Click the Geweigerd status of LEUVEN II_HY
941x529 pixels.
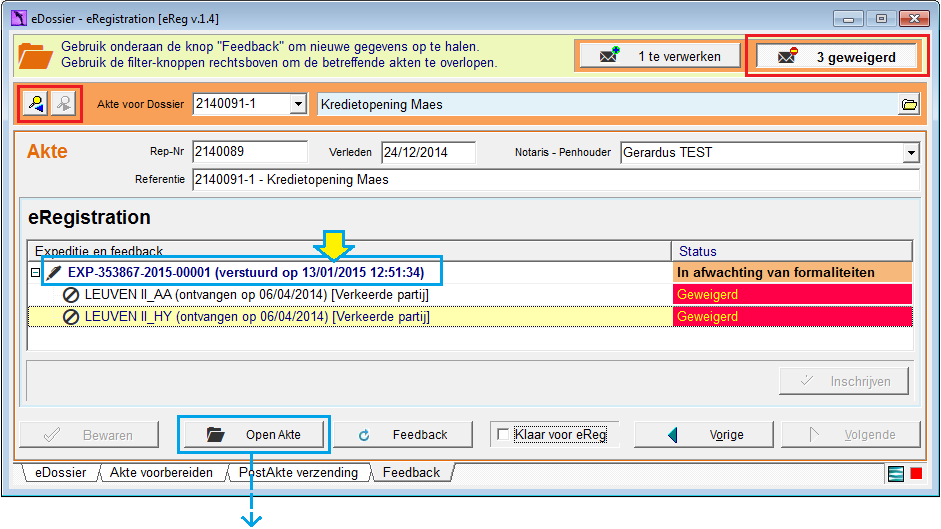[792, 316]
